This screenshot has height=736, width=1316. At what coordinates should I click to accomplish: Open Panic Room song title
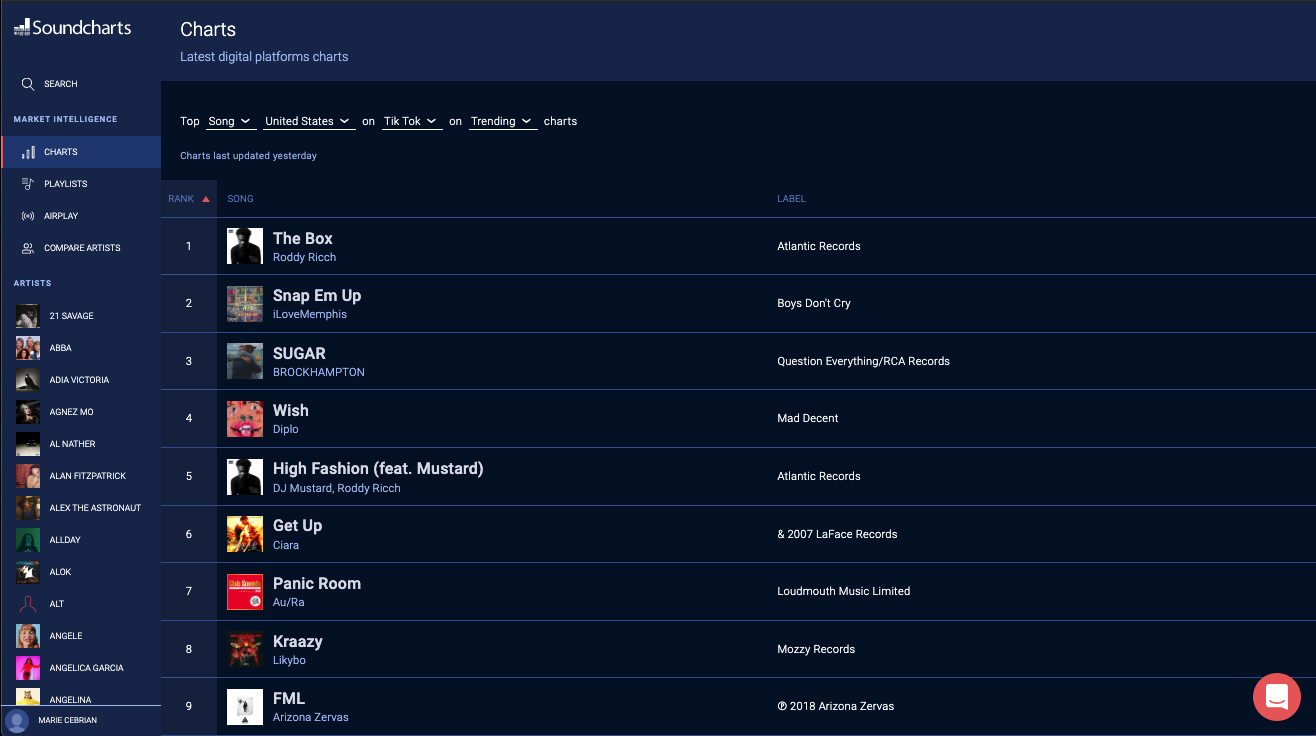317,583
